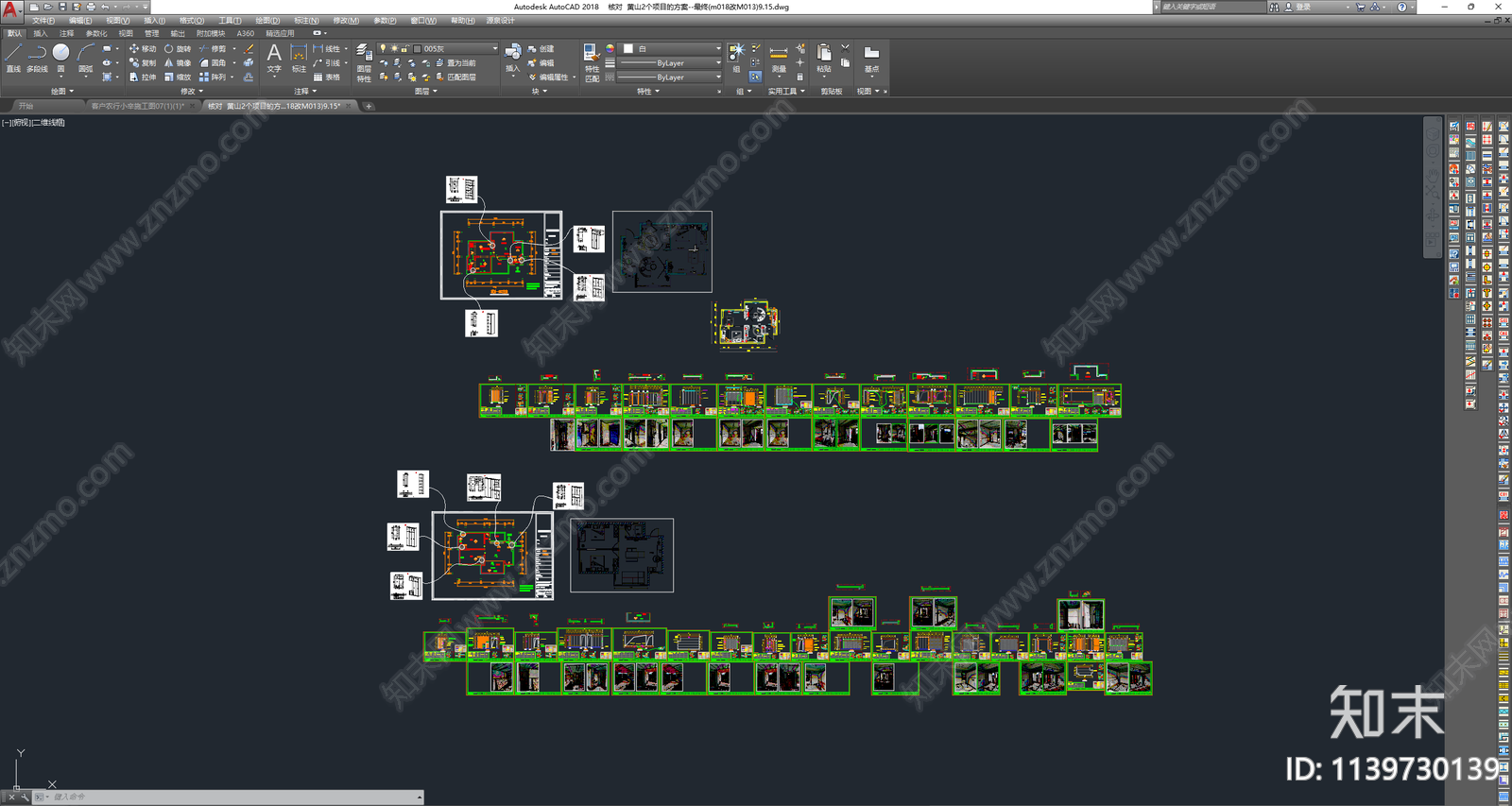Screen dimensions: 1512x806
Task: Select the 圆 (Circle) tool
Action: (x=61, y=58)
